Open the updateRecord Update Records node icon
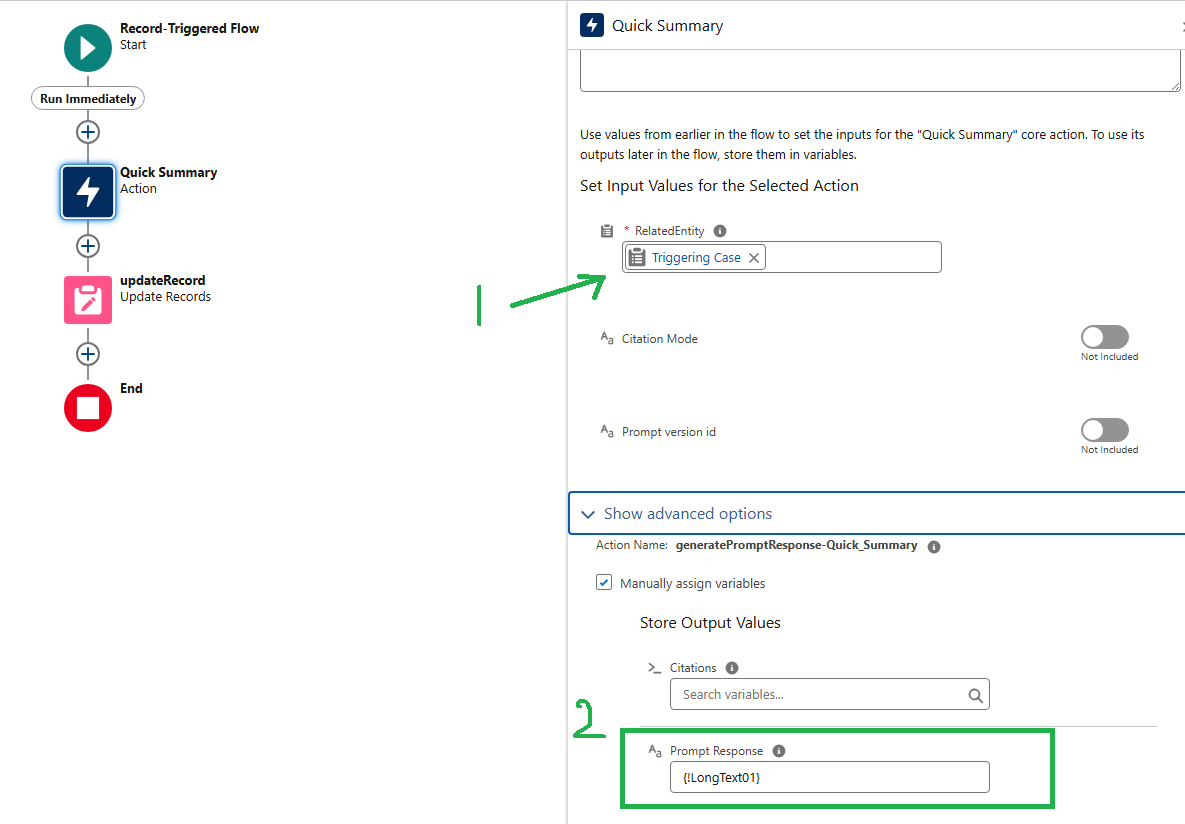 [x=88, y=300]
